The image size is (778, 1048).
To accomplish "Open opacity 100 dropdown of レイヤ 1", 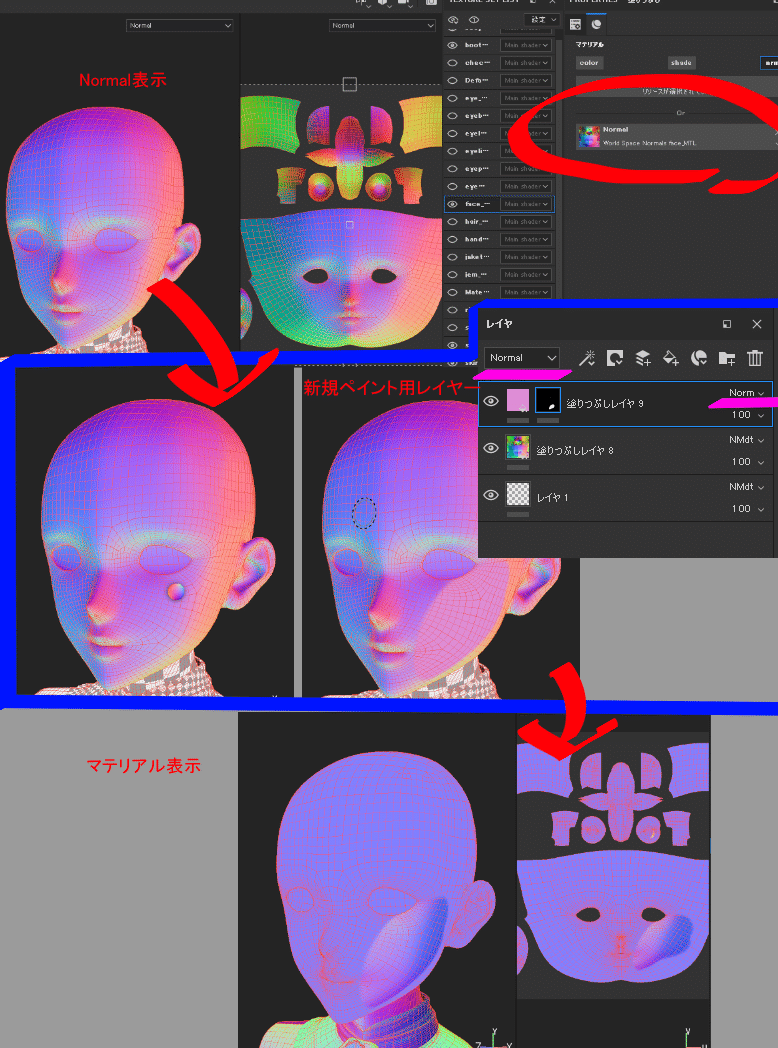I will coord(748,509).
